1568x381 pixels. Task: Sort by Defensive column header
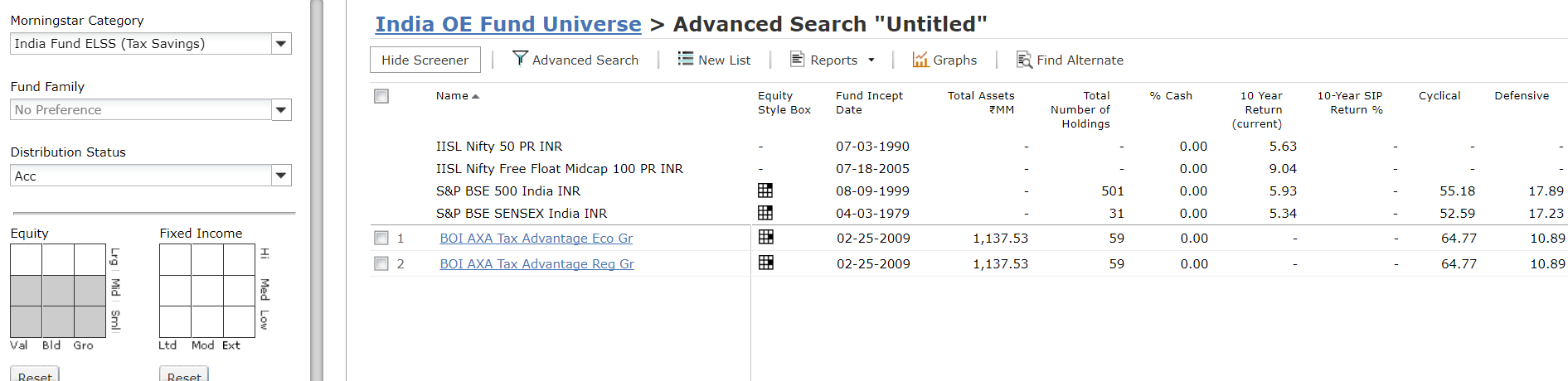1522,96
